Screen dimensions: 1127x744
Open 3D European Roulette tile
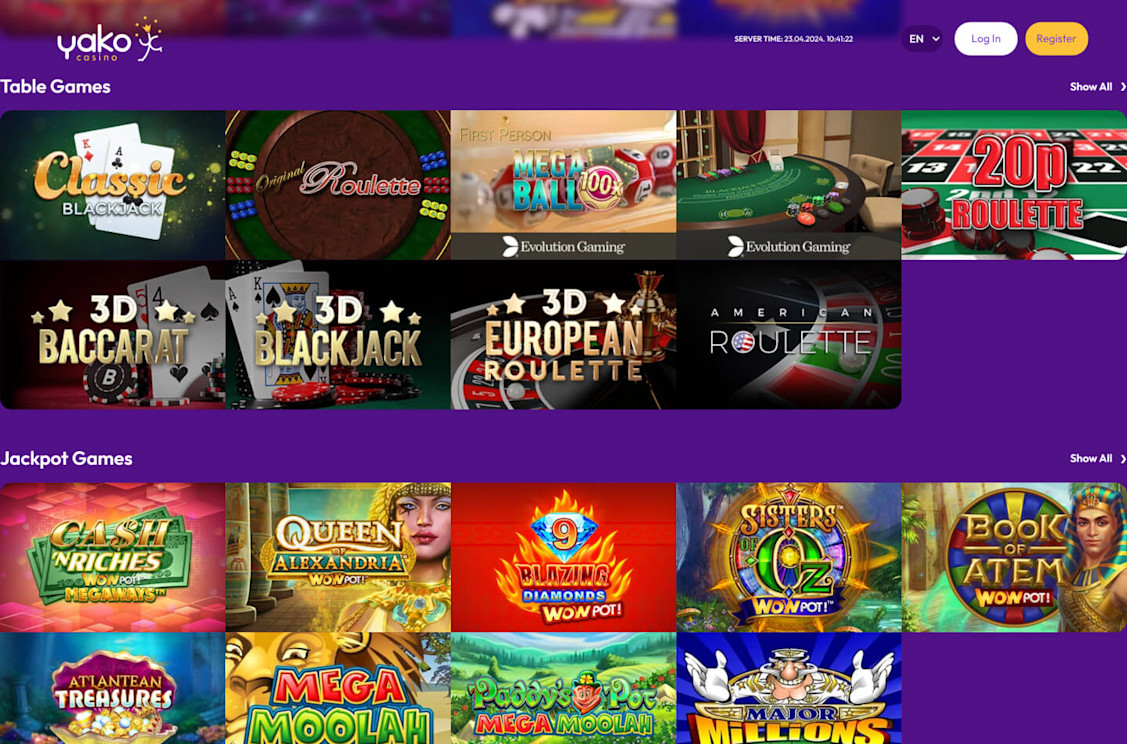pos(564,335)
